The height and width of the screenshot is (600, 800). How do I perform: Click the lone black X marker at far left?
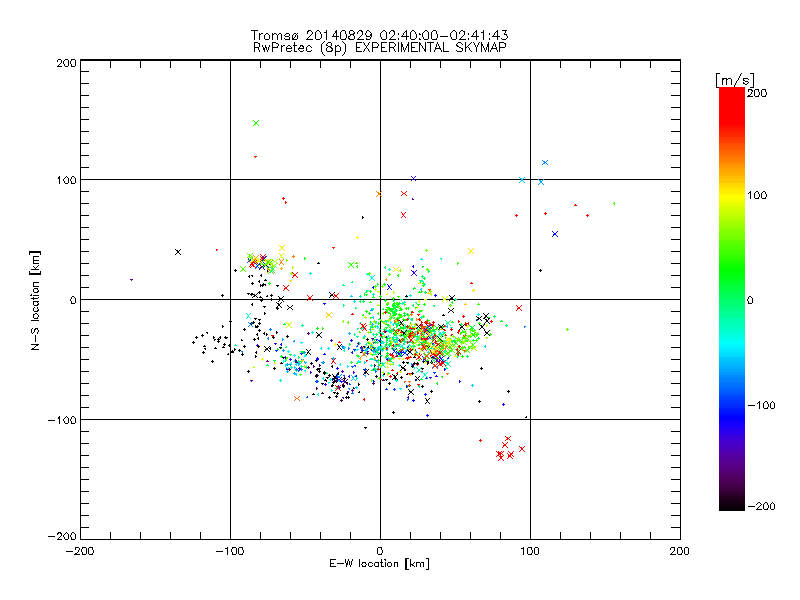pyautogui.click(x=178, y=252)
